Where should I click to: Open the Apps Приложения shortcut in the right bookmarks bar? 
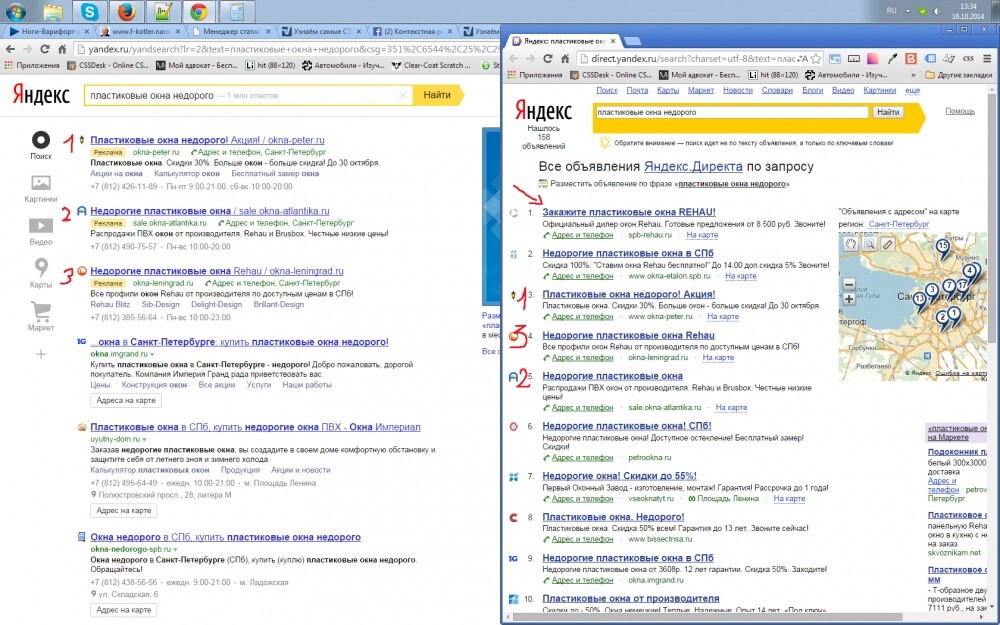pyautogui.click(x=535, y=75)
